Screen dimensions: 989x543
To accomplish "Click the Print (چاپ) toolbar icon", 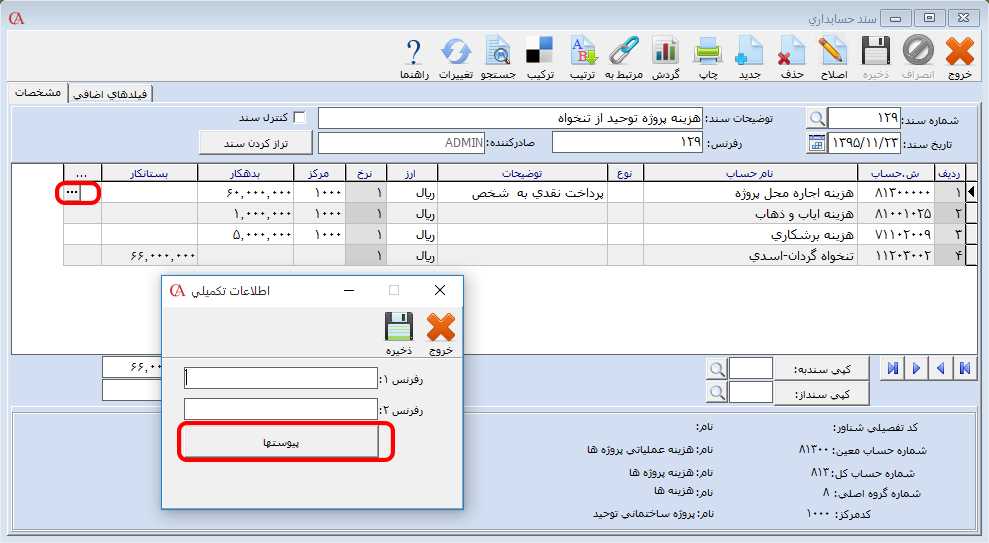I will 707,54.
